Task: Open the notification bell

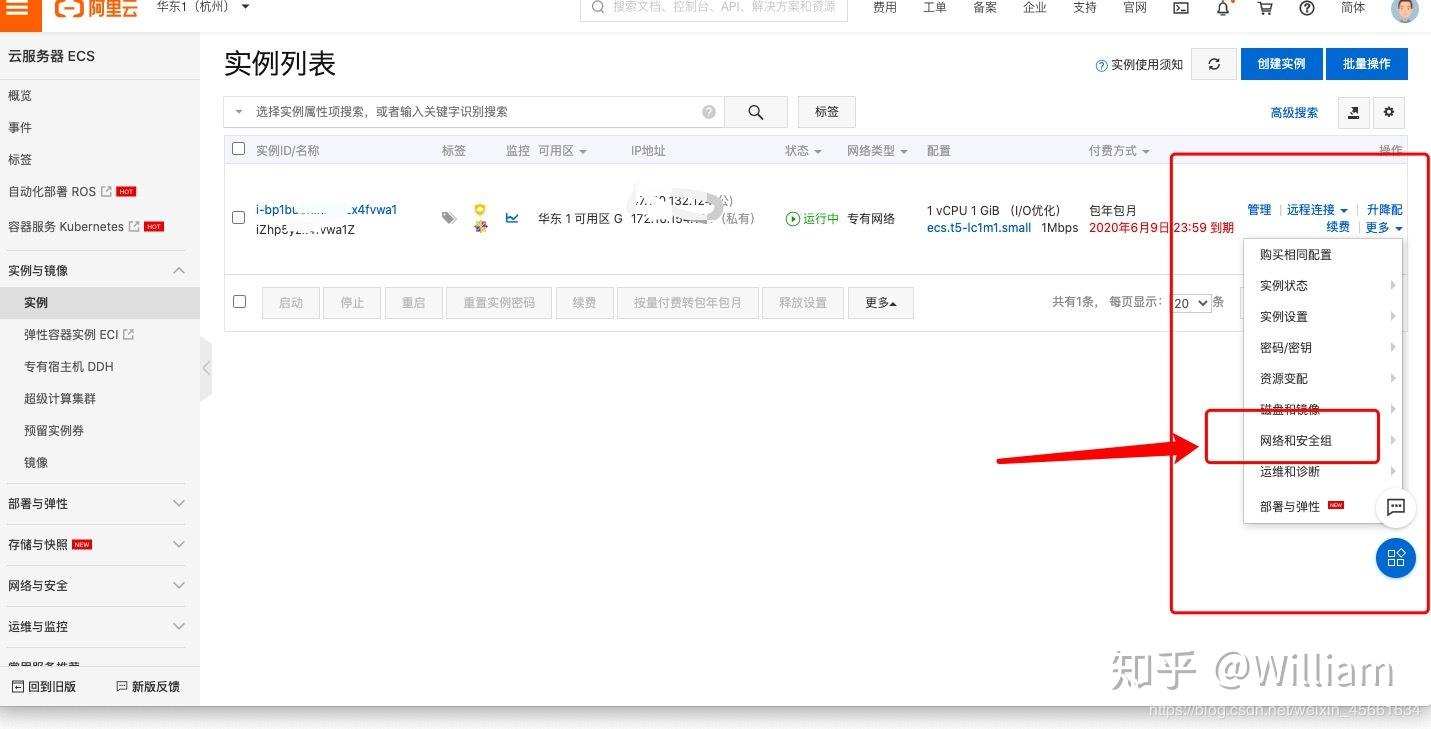Action: tap(1223, 8)
